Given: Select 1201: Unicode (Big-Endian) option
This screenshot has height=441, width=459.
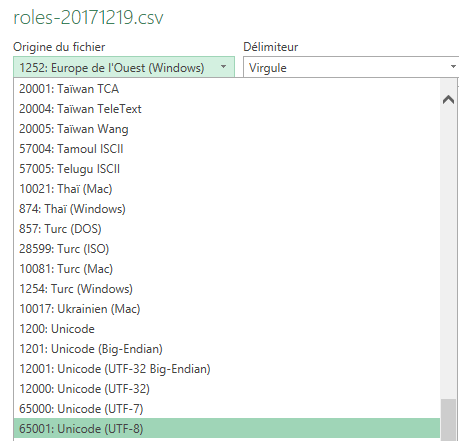Looking at the screenshot, I should [227, 349].
